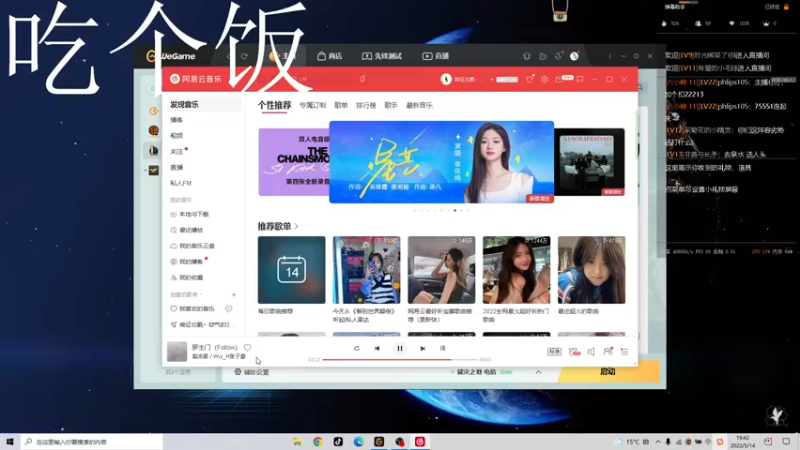Switch to the 最新音乐 tab
Viewport: 800px width, 450px height.
(419, 105)
